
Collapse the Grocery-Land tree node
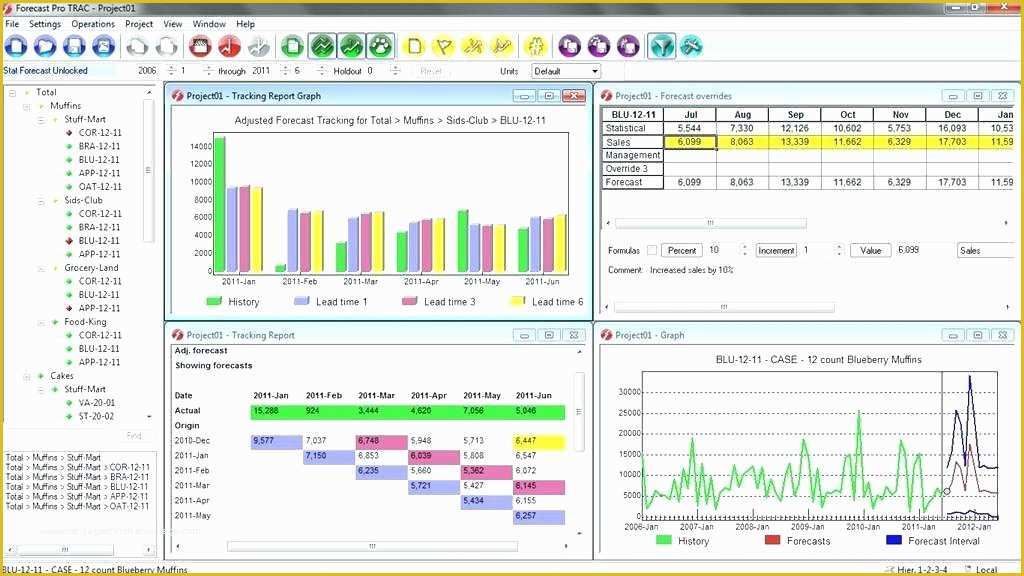40,268
